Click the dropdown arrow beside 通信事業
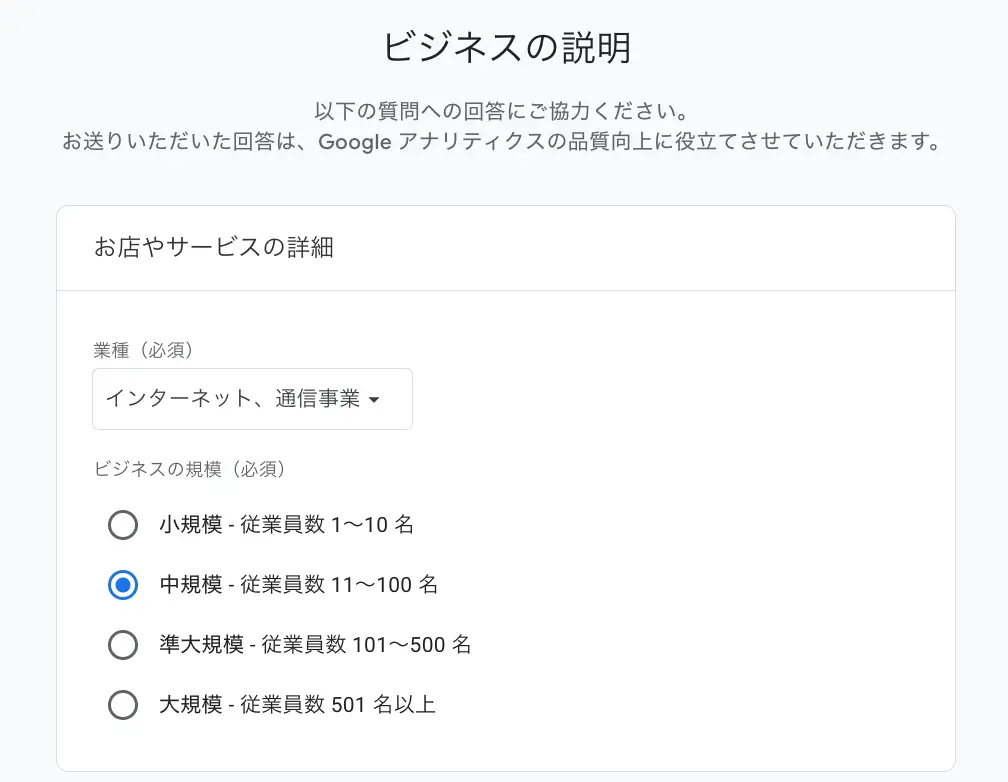 (374, 400)
